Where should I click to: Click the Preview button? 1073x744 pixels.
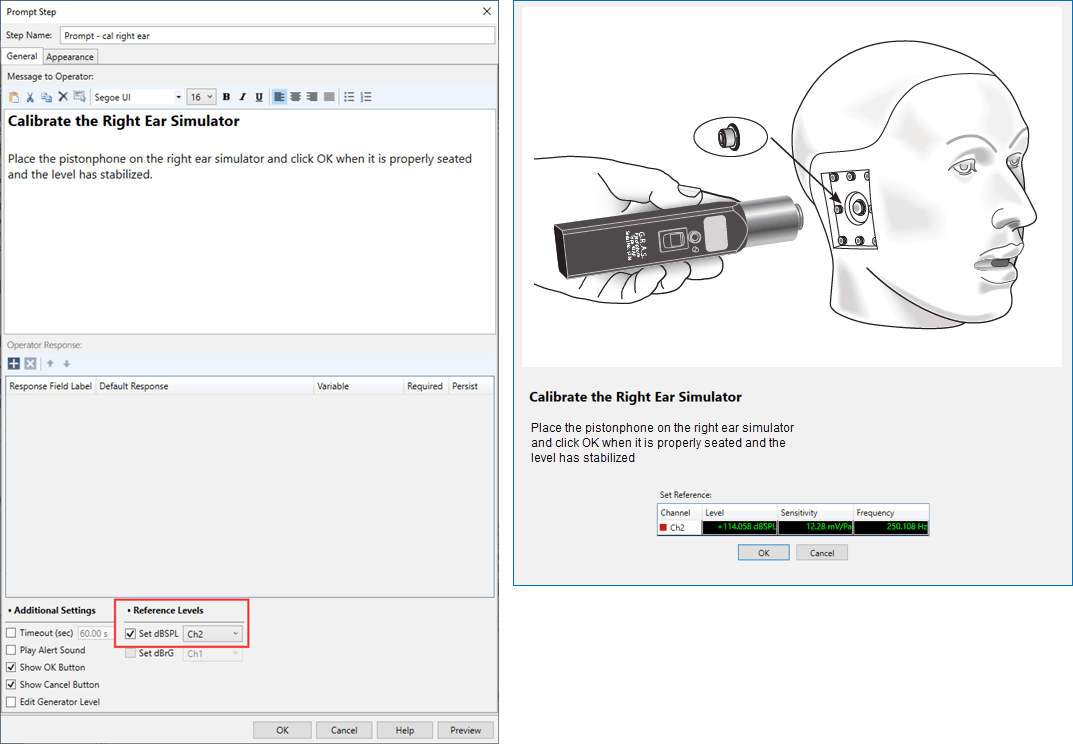[465, 730]
